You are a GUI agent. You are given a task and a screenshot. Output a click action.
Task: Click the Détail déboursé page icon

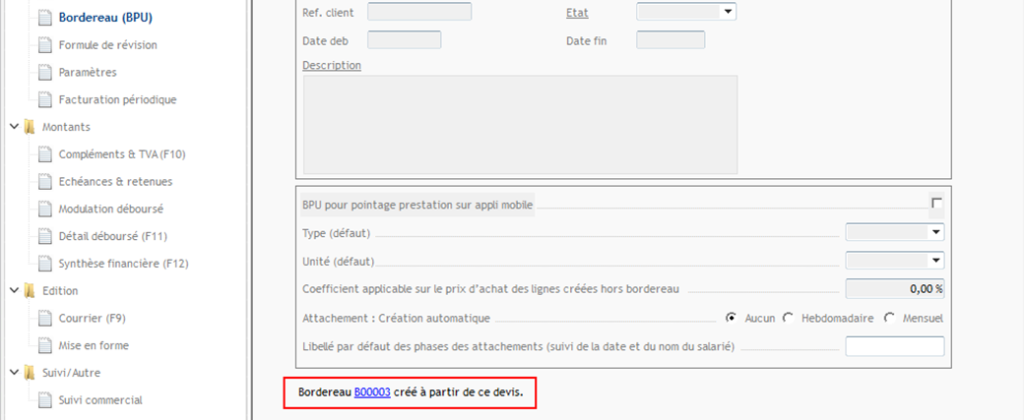[x=44, y=236]
